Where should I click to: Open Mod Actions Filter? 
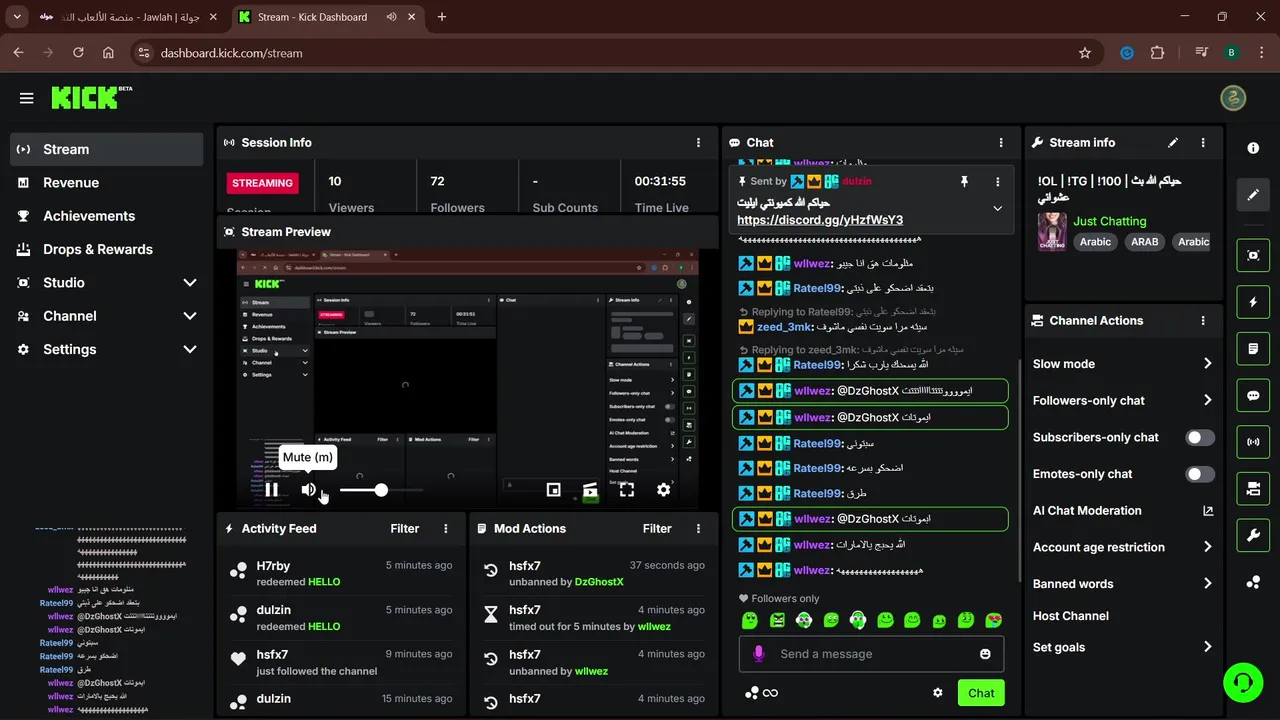point(657,529)
